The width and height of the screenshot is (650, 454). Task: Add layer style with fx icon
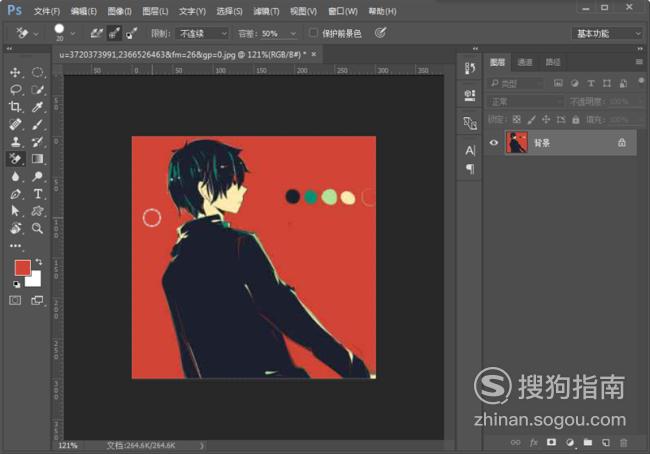click(x=534, y=442)
